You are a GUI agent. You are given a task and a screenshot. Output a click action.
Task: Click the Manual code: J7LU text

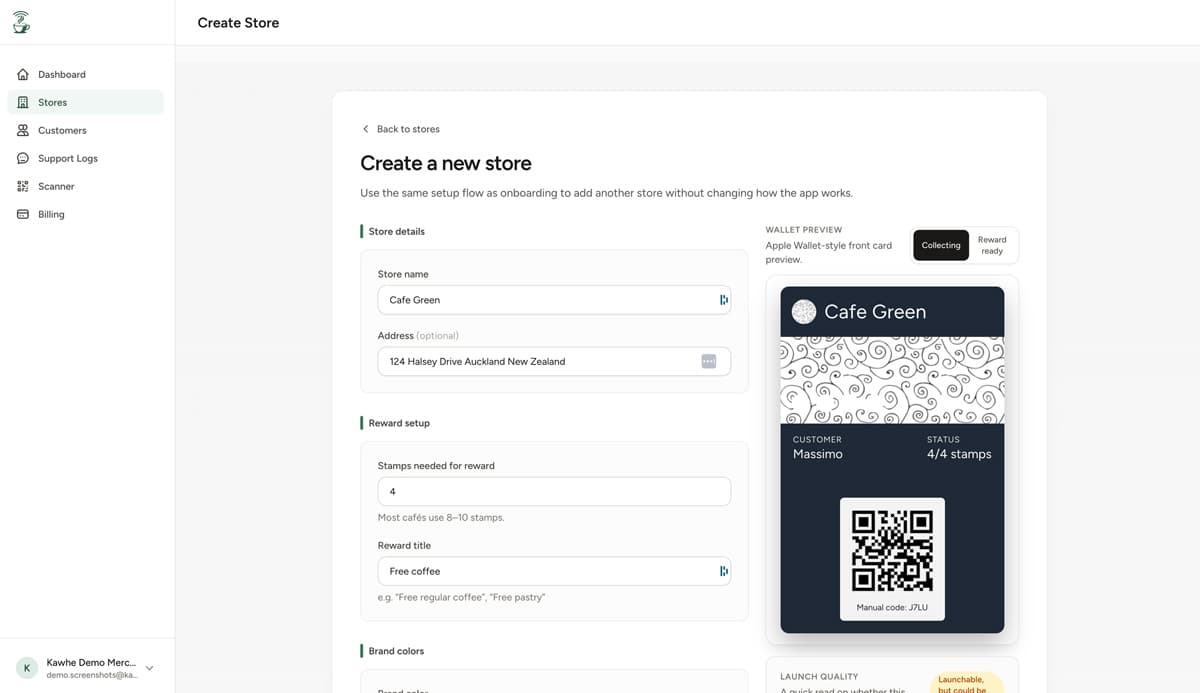[892, 607]
